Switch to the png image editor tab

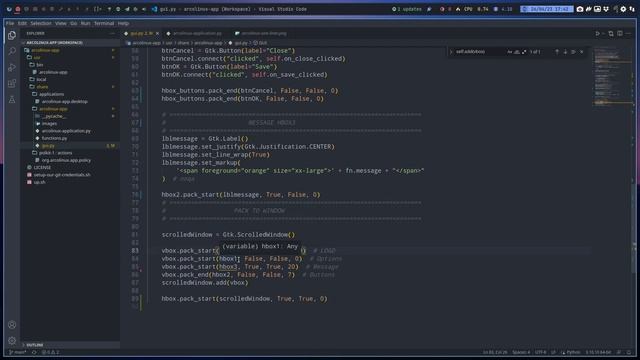(x=264, y=33)
